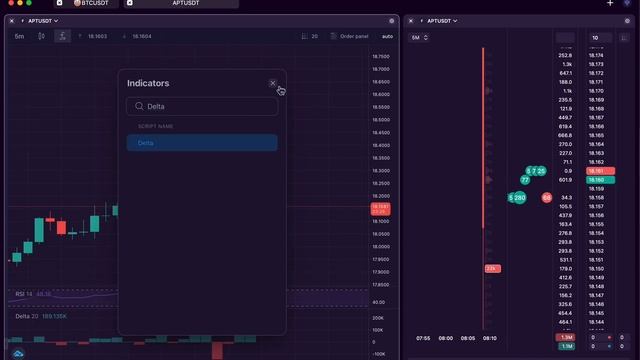Screen dimensions: 640x360
Task: Click the highlighted indicators toolbar icon
Action: [62, 36]
